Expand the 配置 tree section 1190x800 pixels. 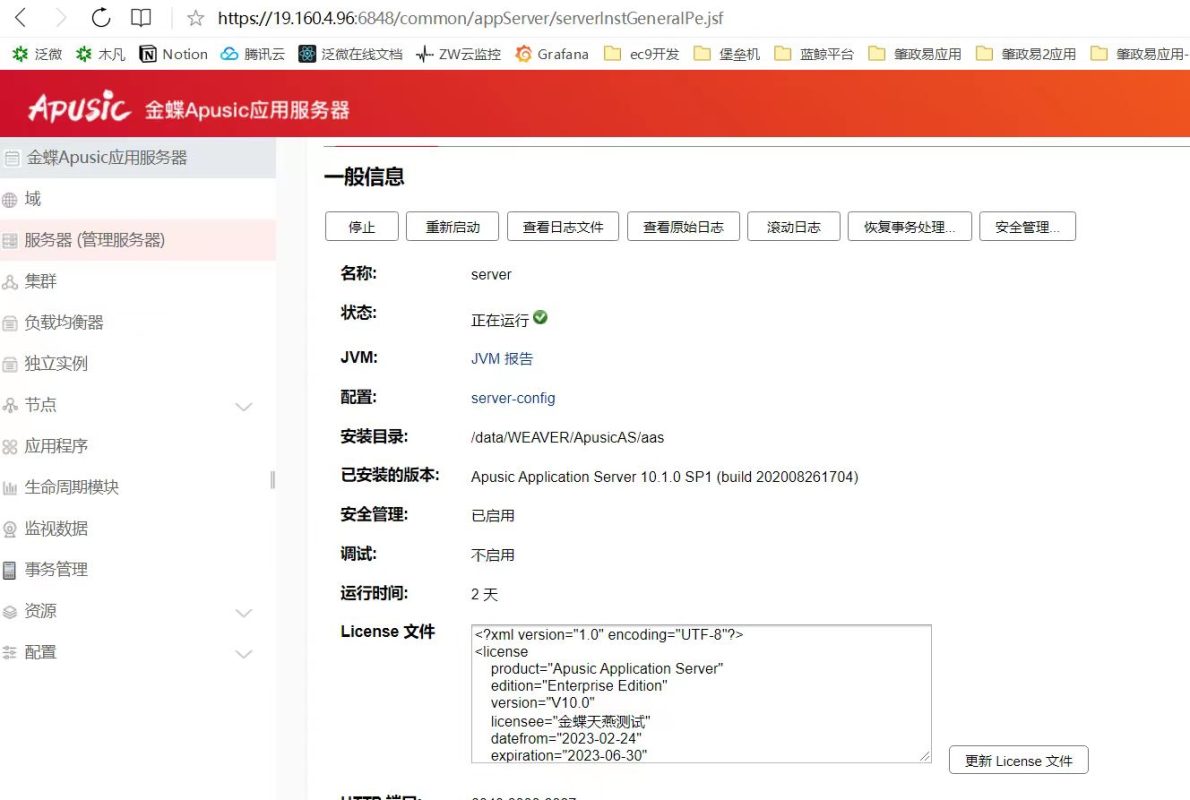[x=243, y=653]
